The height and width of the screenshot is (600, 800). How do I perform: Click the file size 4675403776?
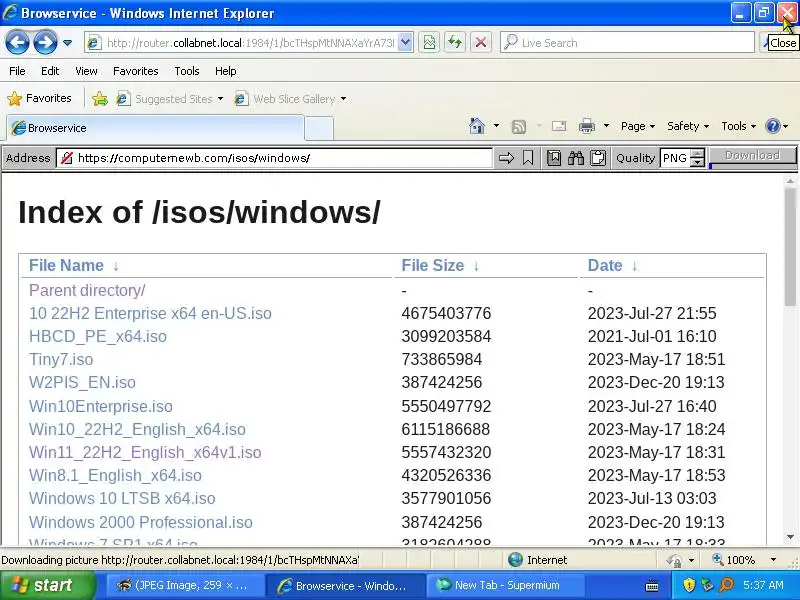(x=446, y=313)
